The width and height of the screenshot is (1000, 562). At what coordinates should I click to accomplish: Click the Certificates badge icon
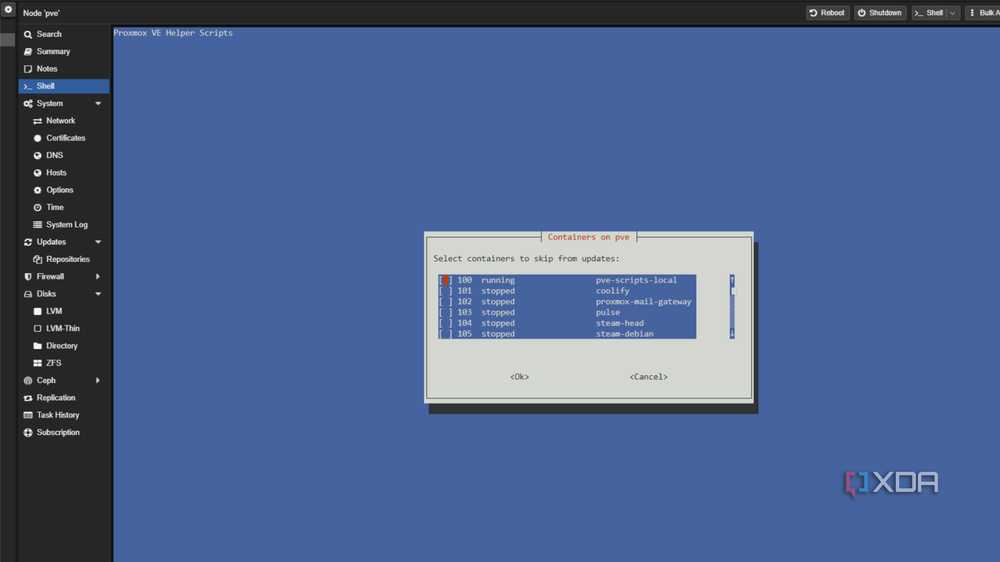[38, 138]
